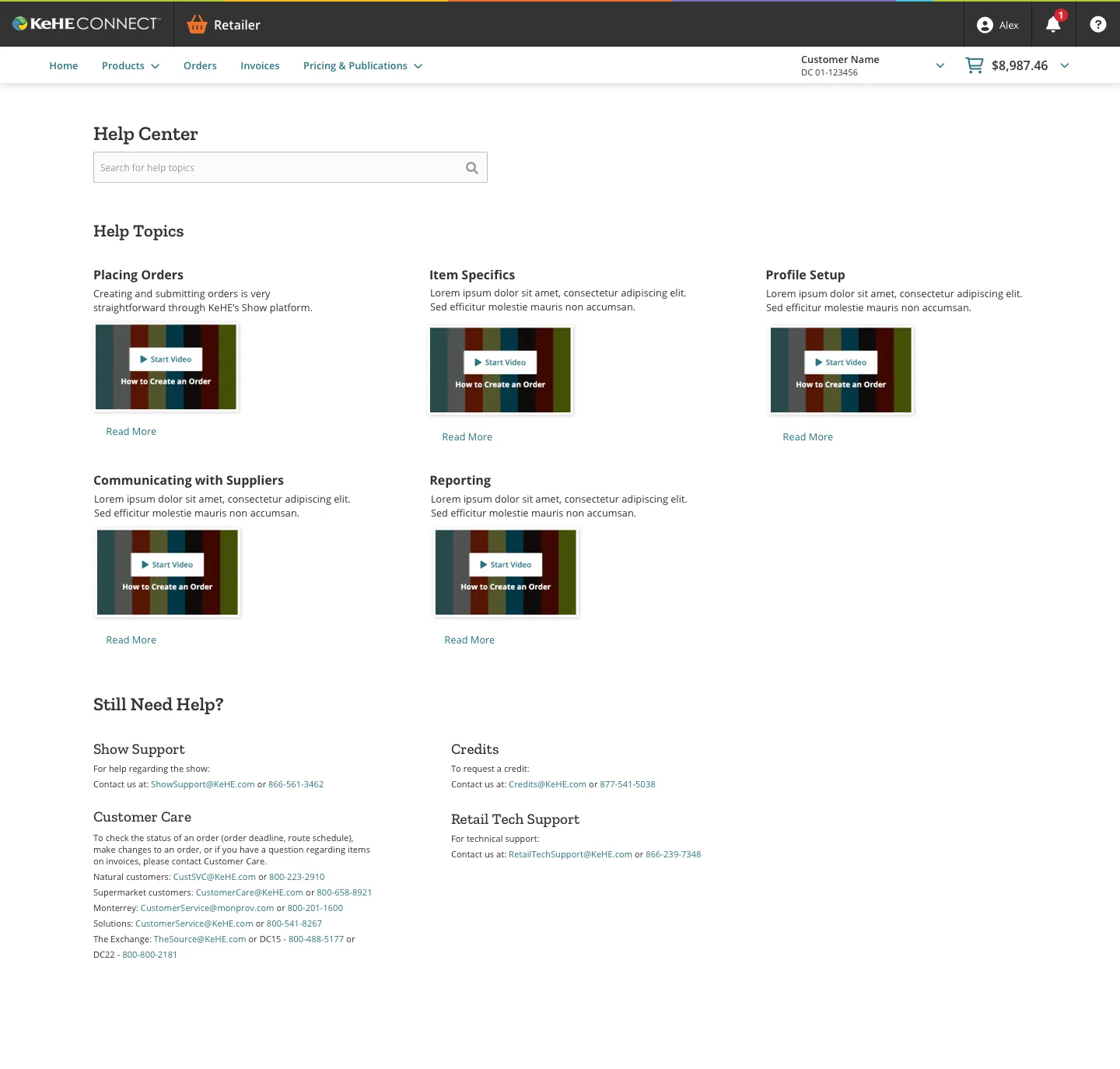The width and height of the screenshot is (1120, 1069).
Task: Click the Natural customers phone 800-223-2910
Action: pyautogui.click(x=297, y=877)
